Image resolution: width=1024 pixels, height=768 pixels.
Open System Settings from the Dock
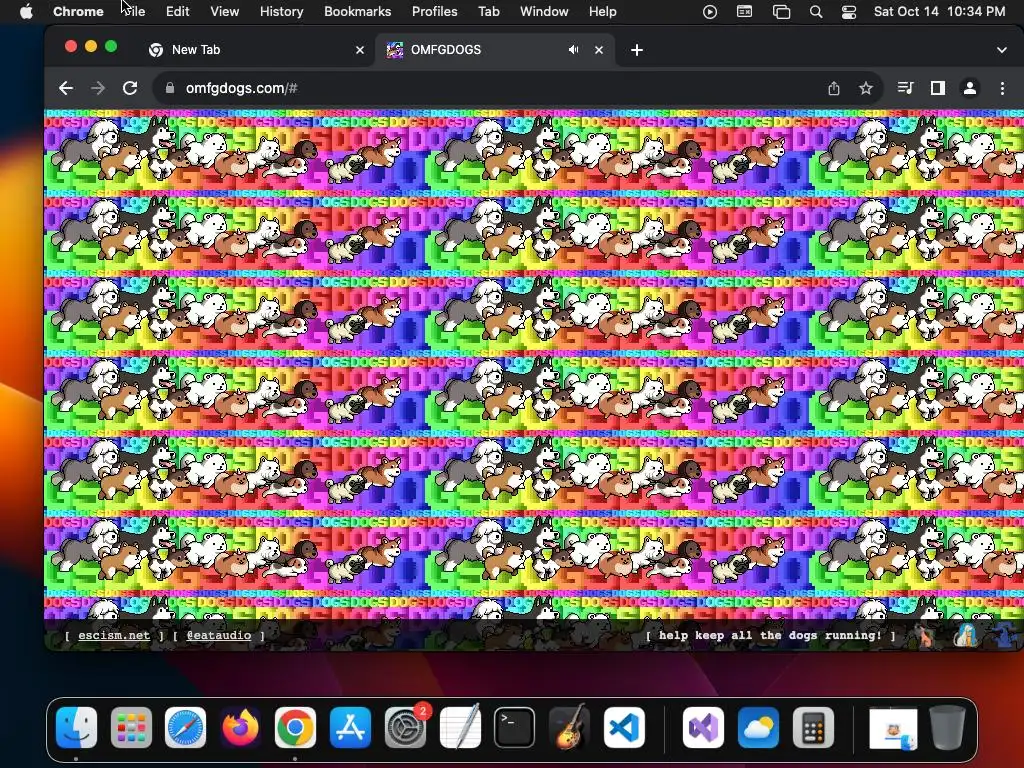(406, 728)
